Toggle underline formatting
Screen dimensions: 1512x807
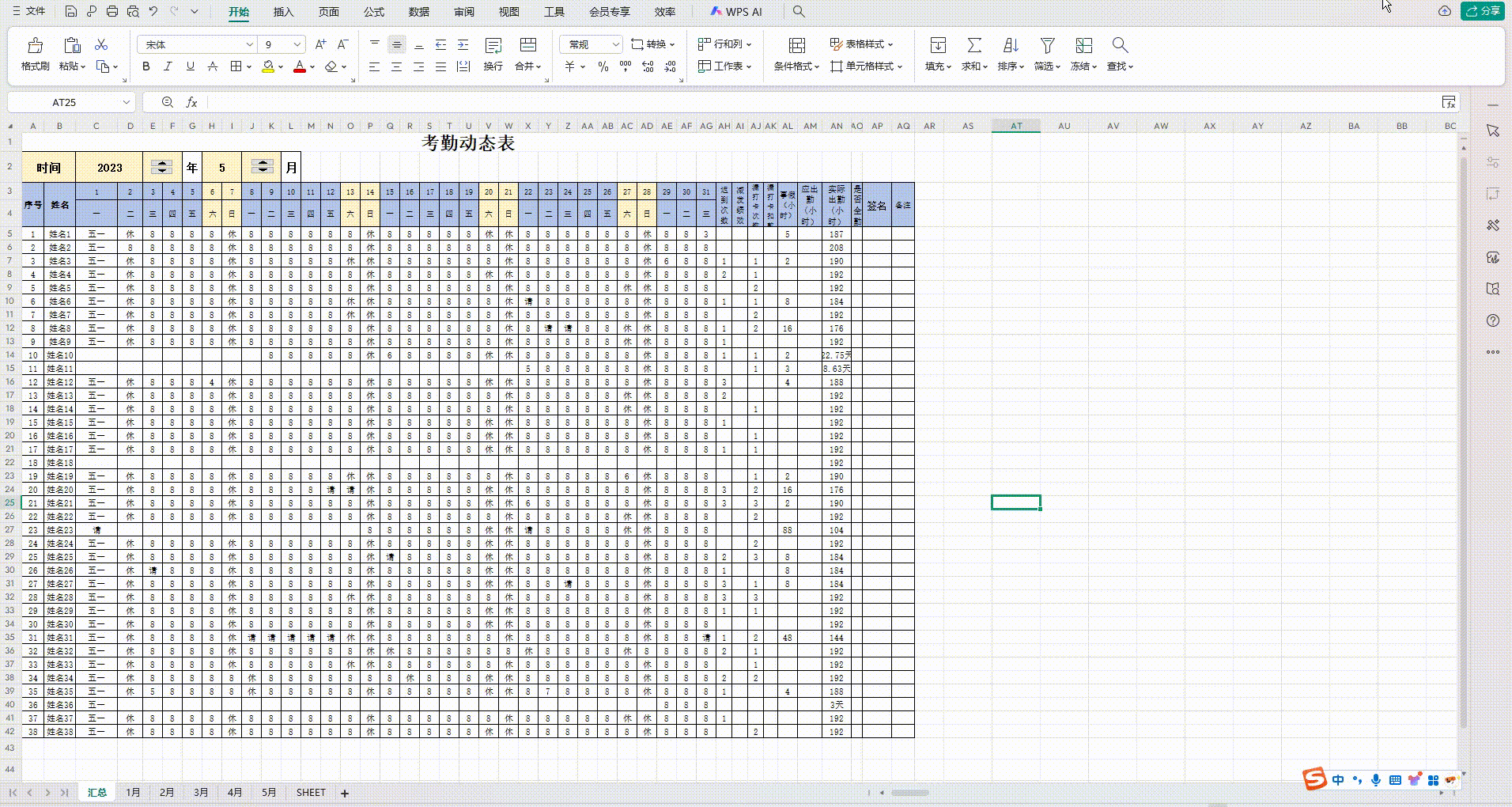click(x=189, y=66)
